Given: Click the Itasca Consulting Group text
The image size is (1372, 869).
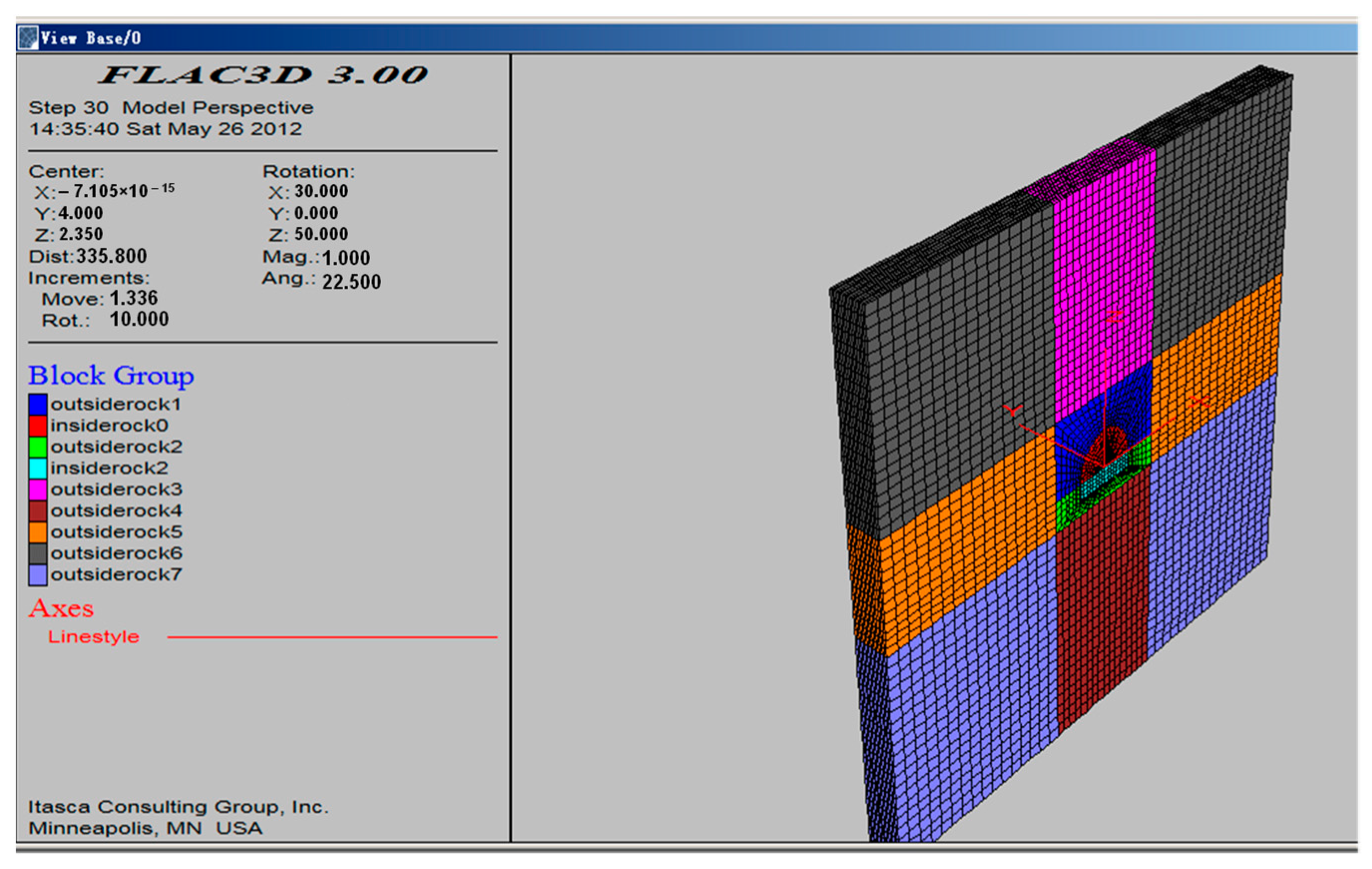Looking at the screenshot, I should tap(177, 807).
